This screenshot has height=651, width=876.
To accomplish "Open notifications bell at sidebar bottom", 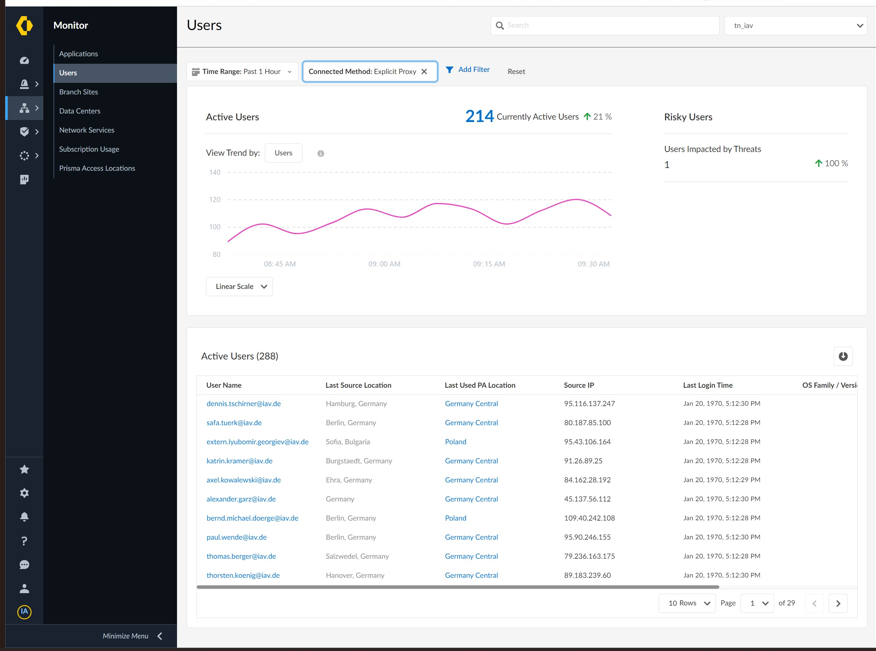I will click(24, 517).
